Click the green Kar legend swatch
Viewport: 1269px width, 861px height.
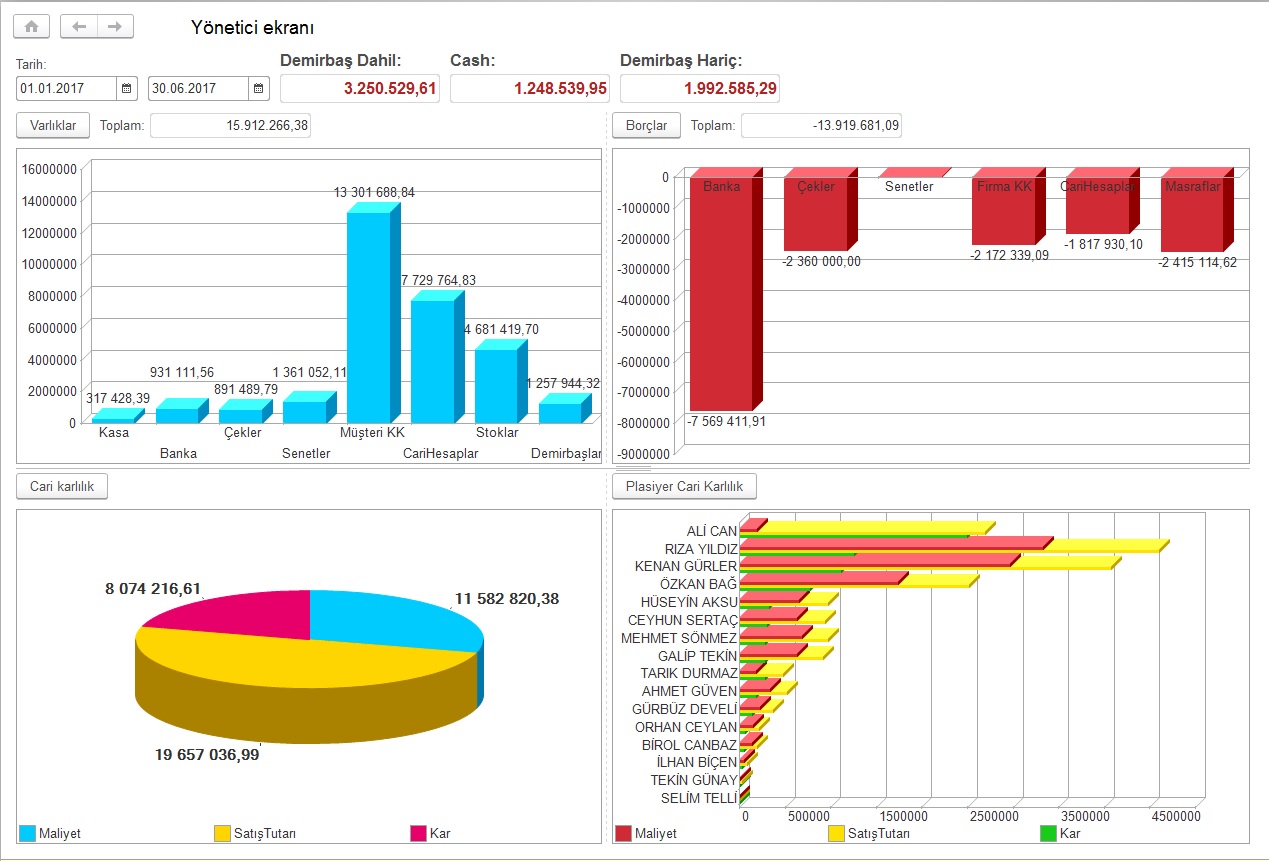1048,833
